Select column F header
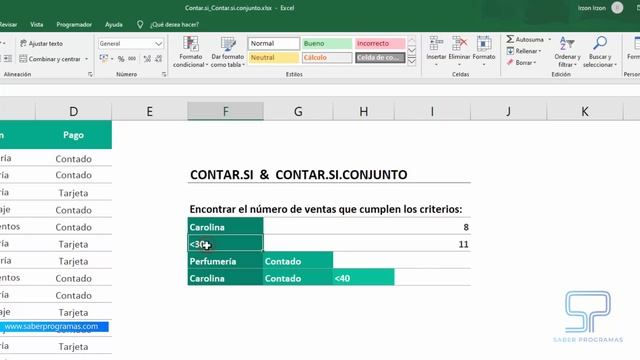 tap(225, 111)
